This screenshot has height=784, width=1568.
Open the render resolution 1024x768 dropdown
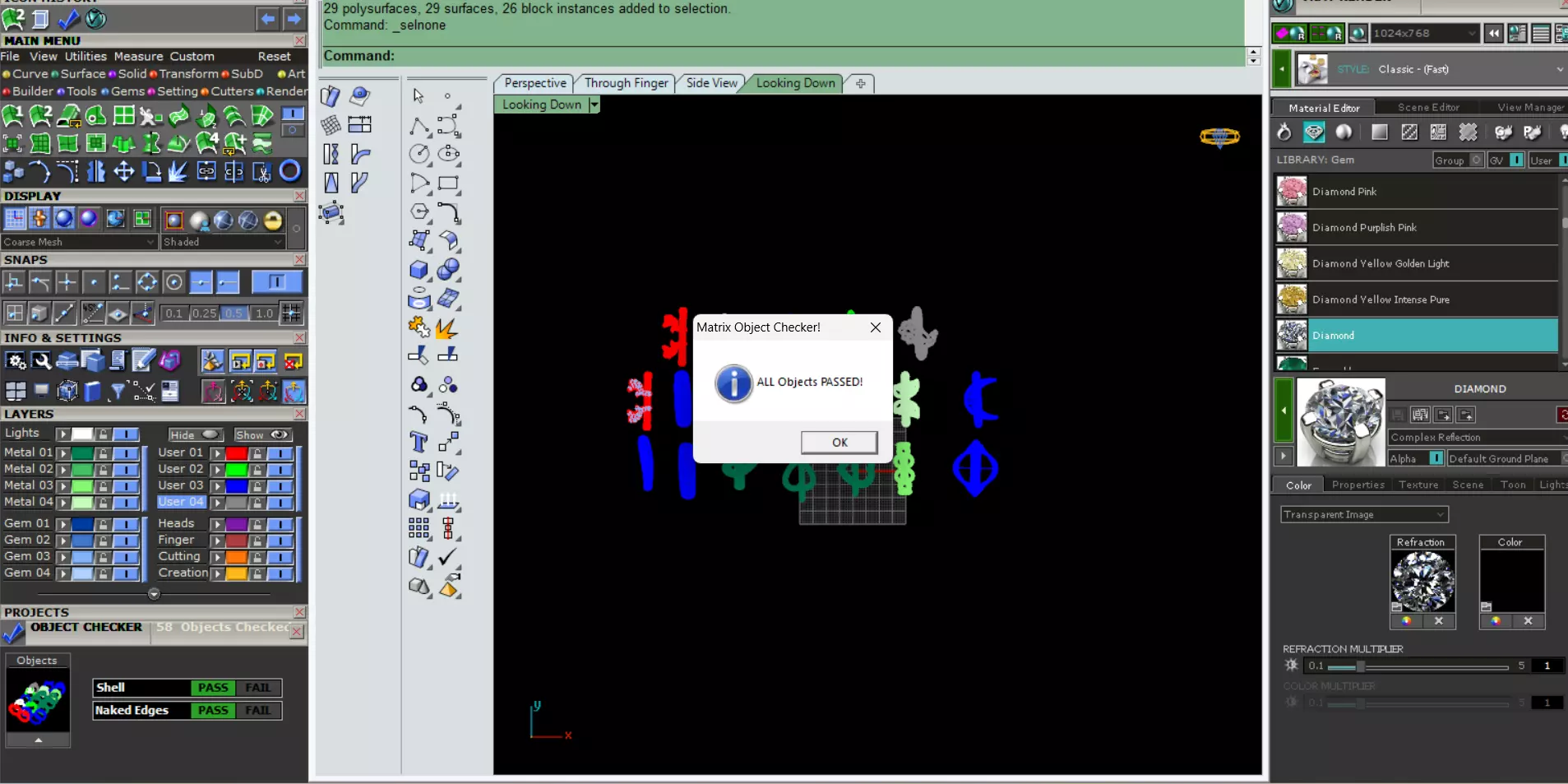(1425, 34)
